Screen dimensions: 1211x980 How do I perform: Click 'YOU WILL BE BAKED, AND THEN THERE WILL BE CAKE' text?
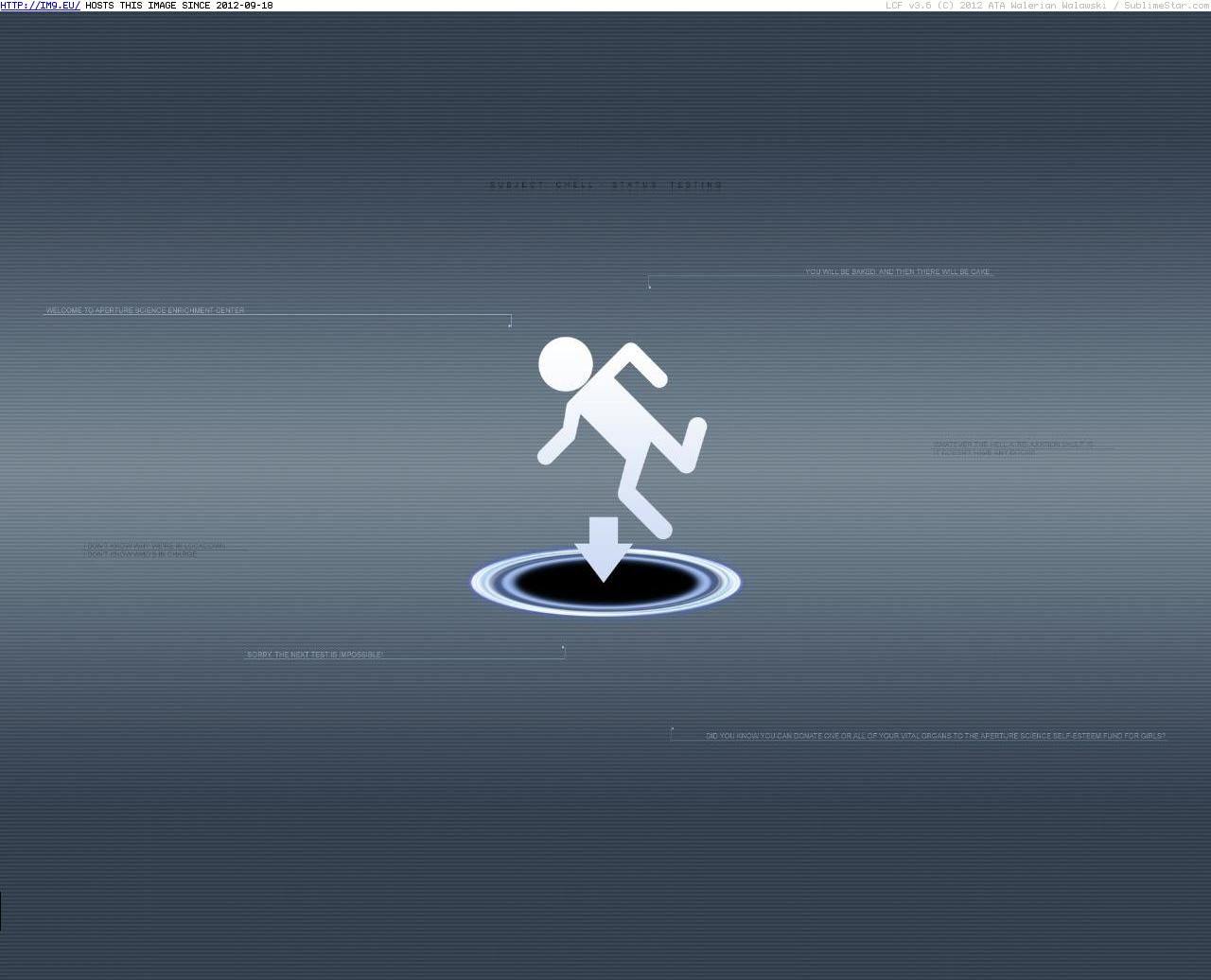coord(898,271)
